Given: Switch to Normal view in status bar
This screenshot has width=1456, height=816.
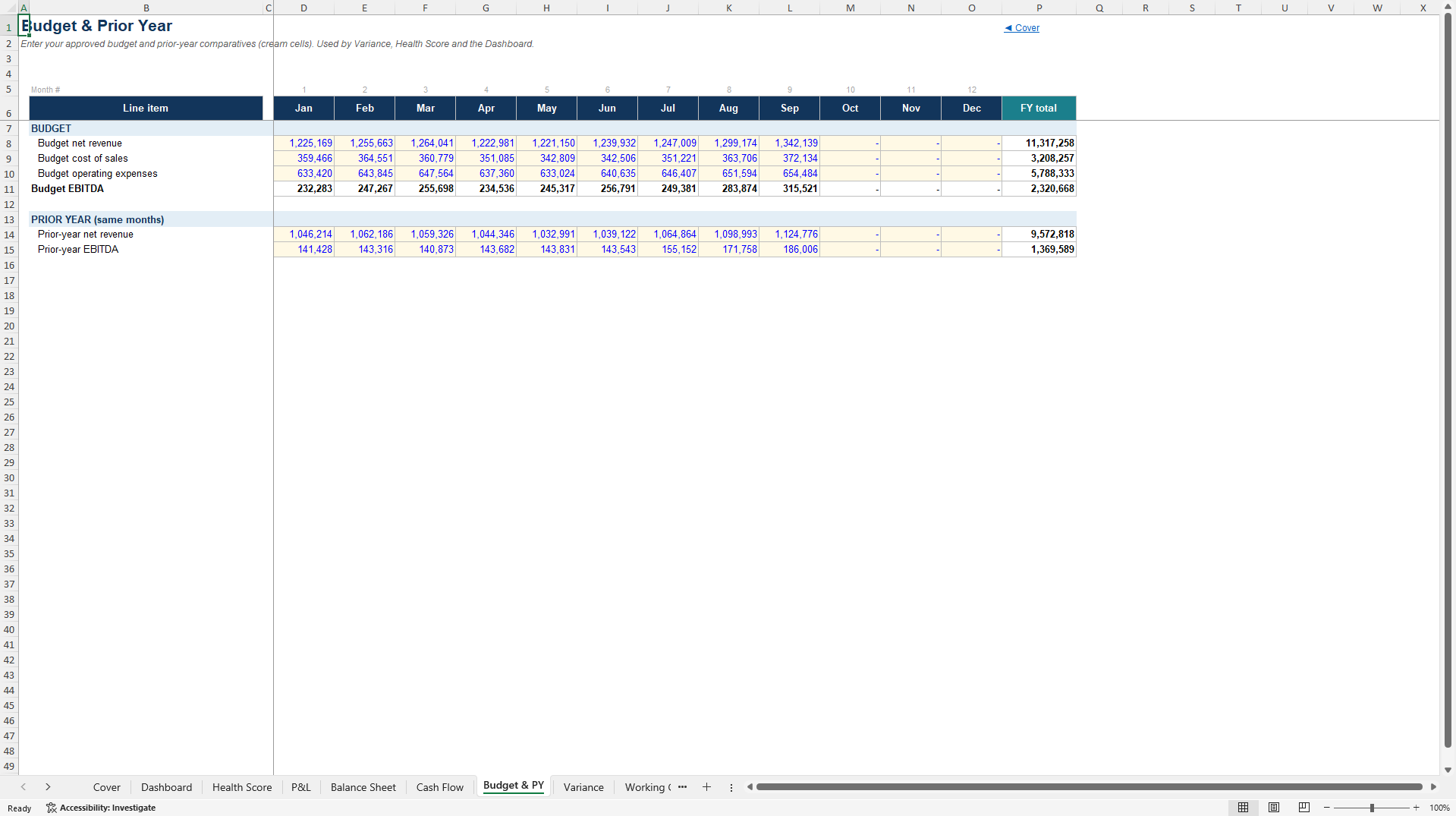Looking at the screenshot, I should tap(1243, 808).
